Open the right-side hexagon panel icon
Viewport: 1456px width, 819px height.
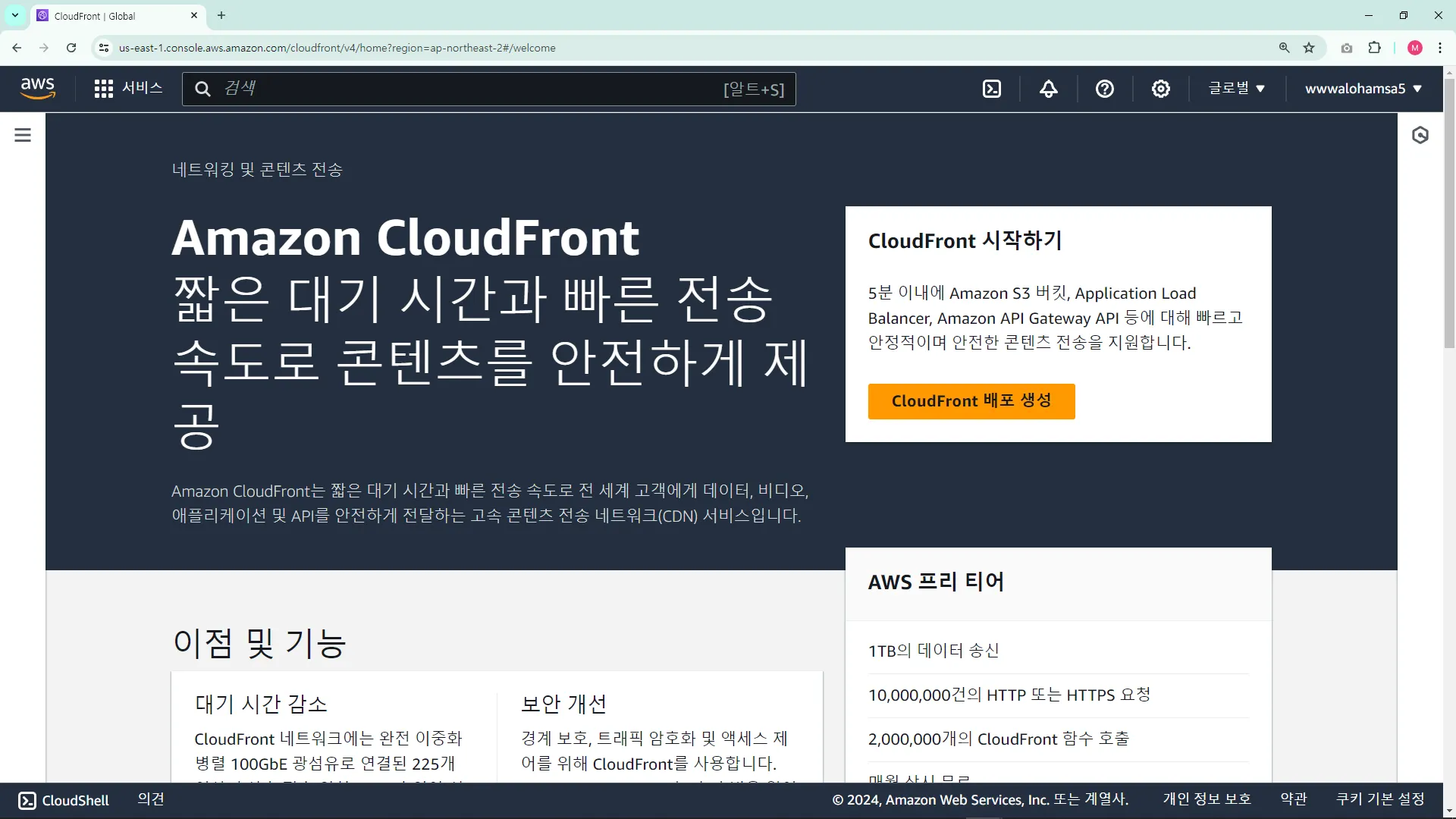click(1420, 135)
